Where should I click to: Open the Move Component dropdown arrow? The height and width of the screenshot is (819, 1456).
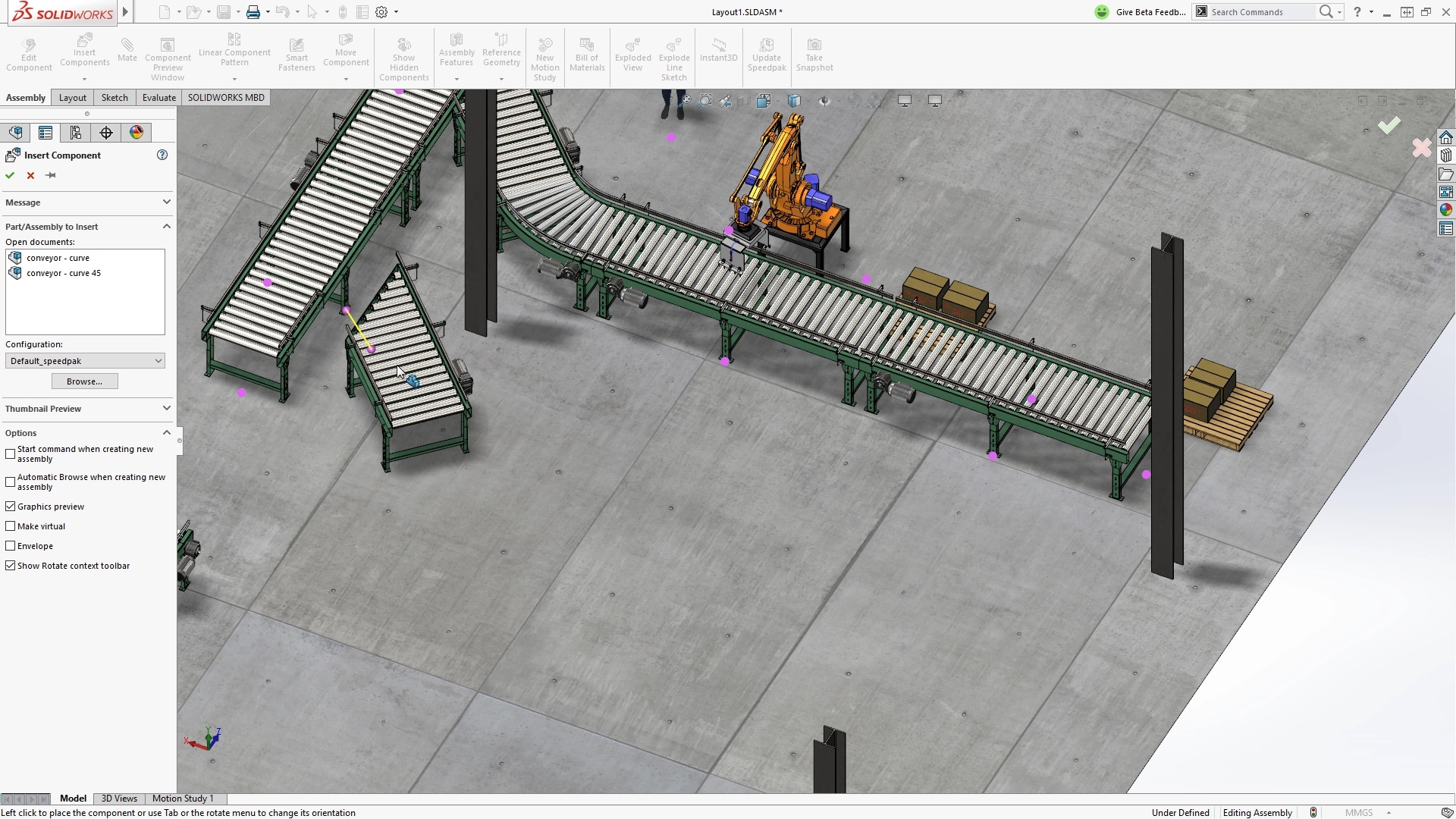pos(346,79)
